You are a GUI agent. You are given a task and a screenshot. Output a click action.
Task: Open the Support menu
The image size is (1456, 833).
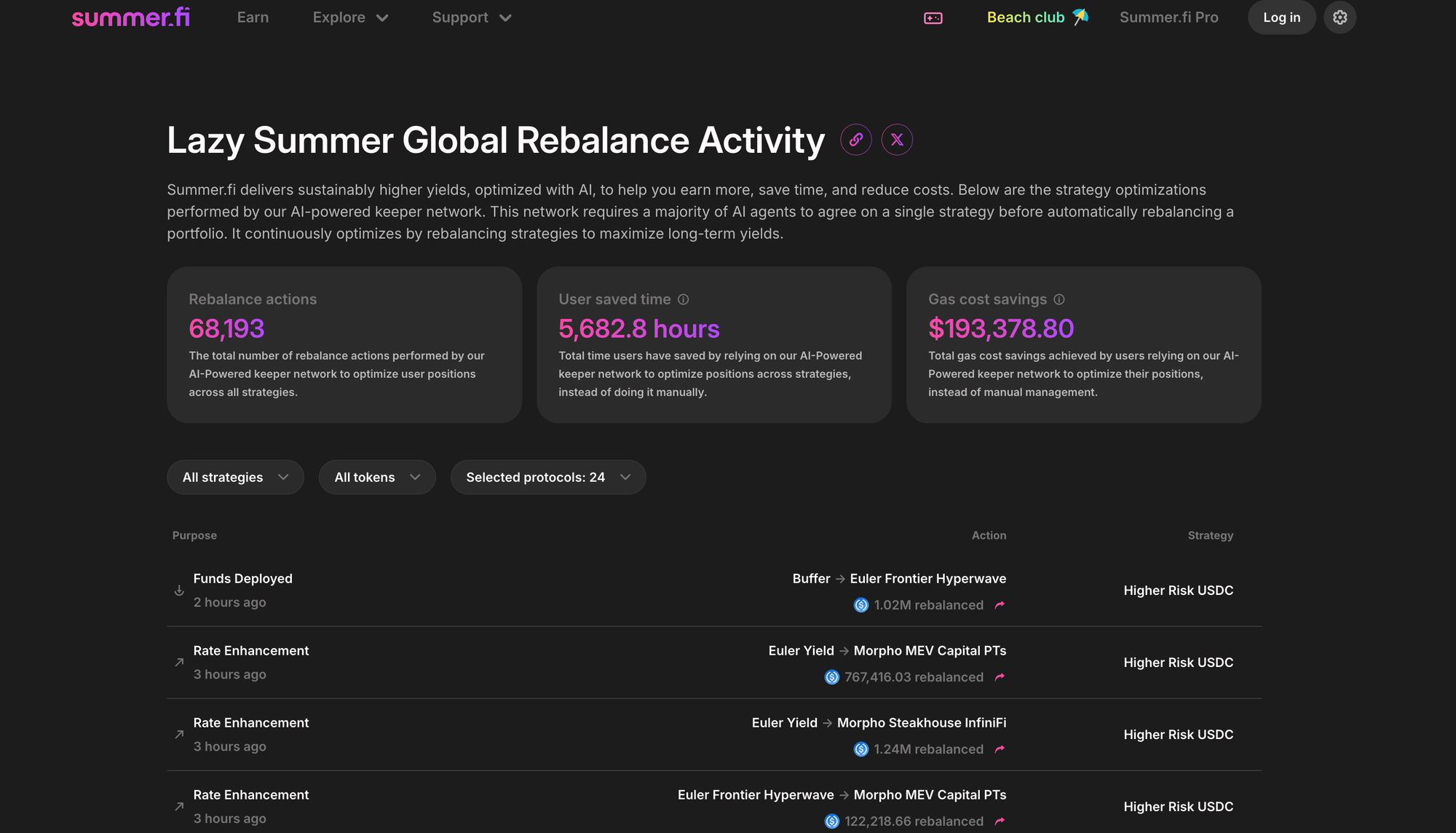tap(472, 17)
